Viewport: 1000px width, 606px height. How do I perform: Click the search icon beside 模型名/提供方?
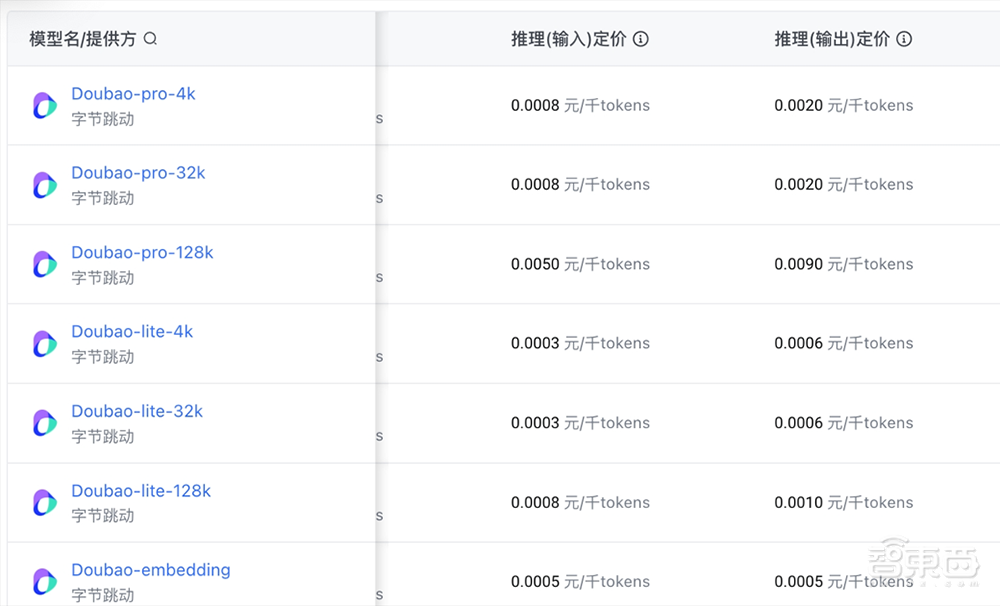click(x=151, y=39)
